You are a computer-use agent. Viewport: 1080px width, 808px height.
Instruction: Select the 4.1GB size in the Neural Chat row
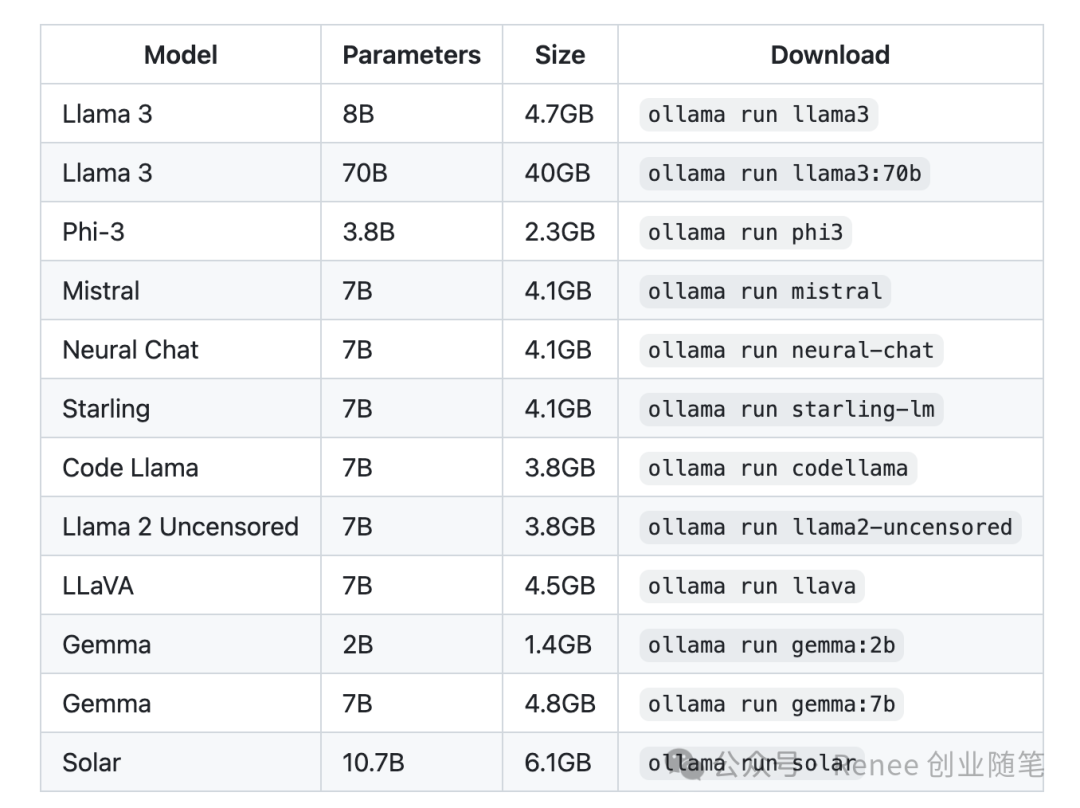(x=558, y=350)
